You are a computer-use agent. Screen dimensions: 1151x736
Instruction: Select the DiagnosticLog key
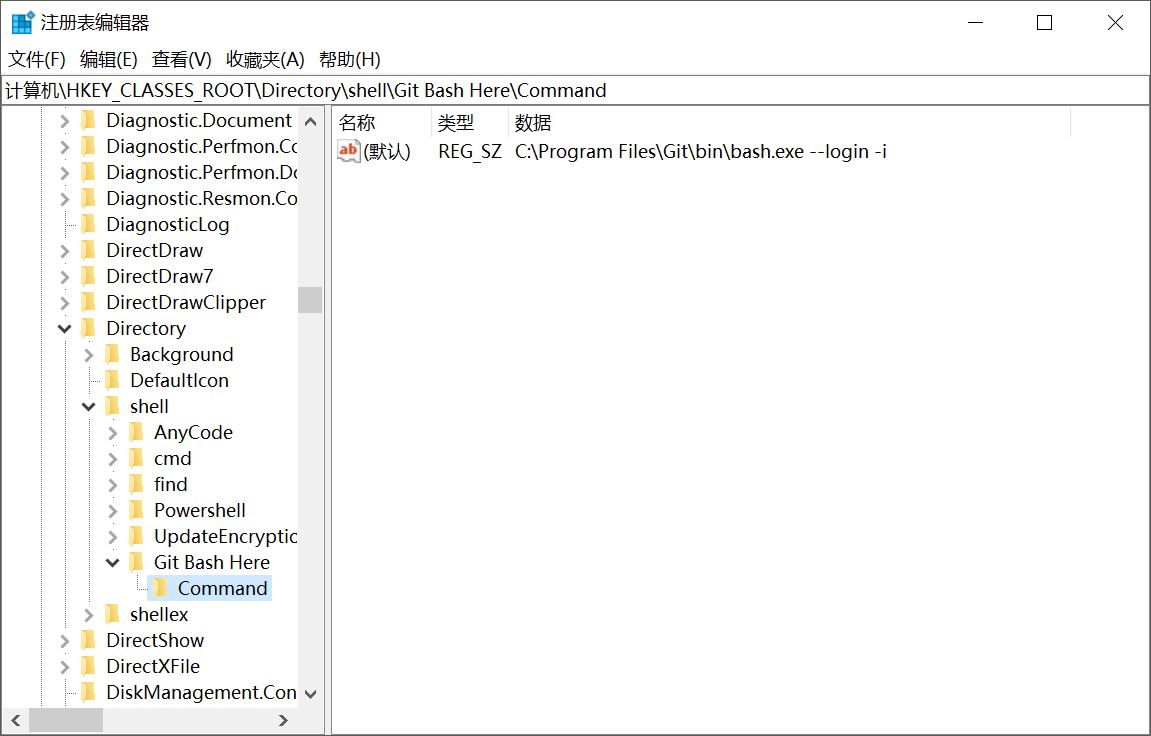167,224
